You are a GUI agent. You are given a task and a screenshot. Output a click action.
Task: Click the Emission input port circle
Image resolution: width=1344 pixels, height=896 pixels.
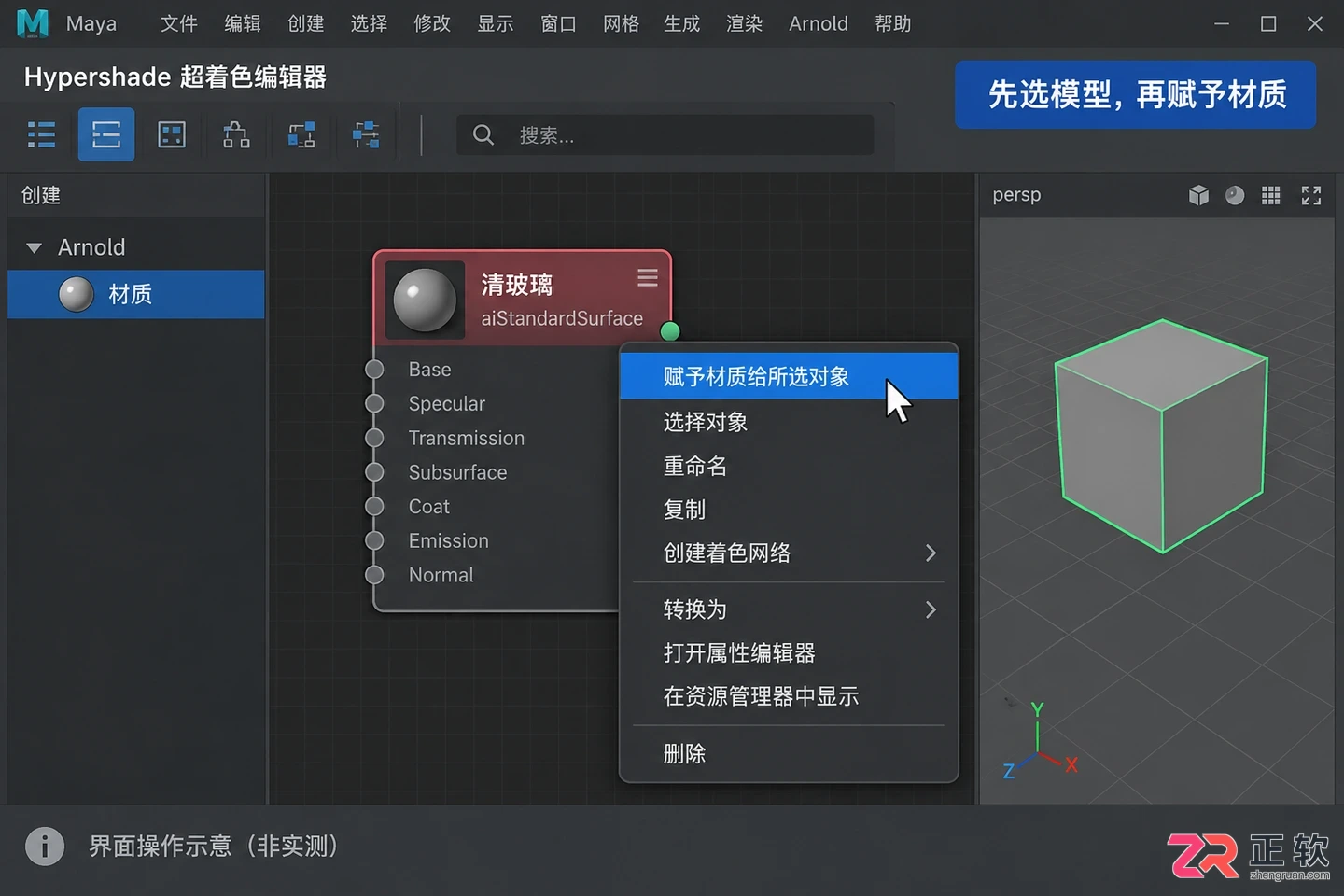[374, 540]
